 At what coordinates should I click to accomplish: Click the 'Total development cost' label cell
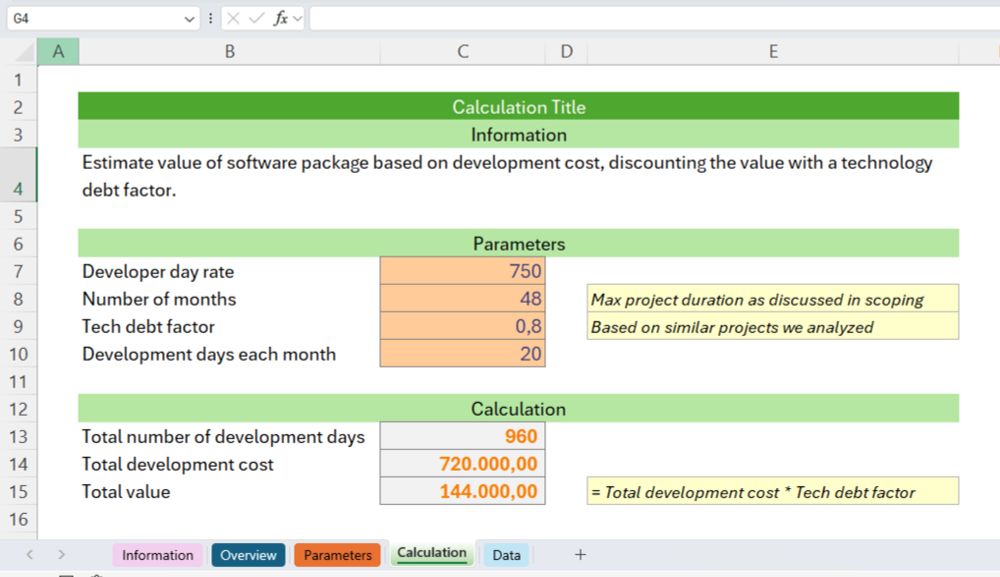(x=229, y=464)
